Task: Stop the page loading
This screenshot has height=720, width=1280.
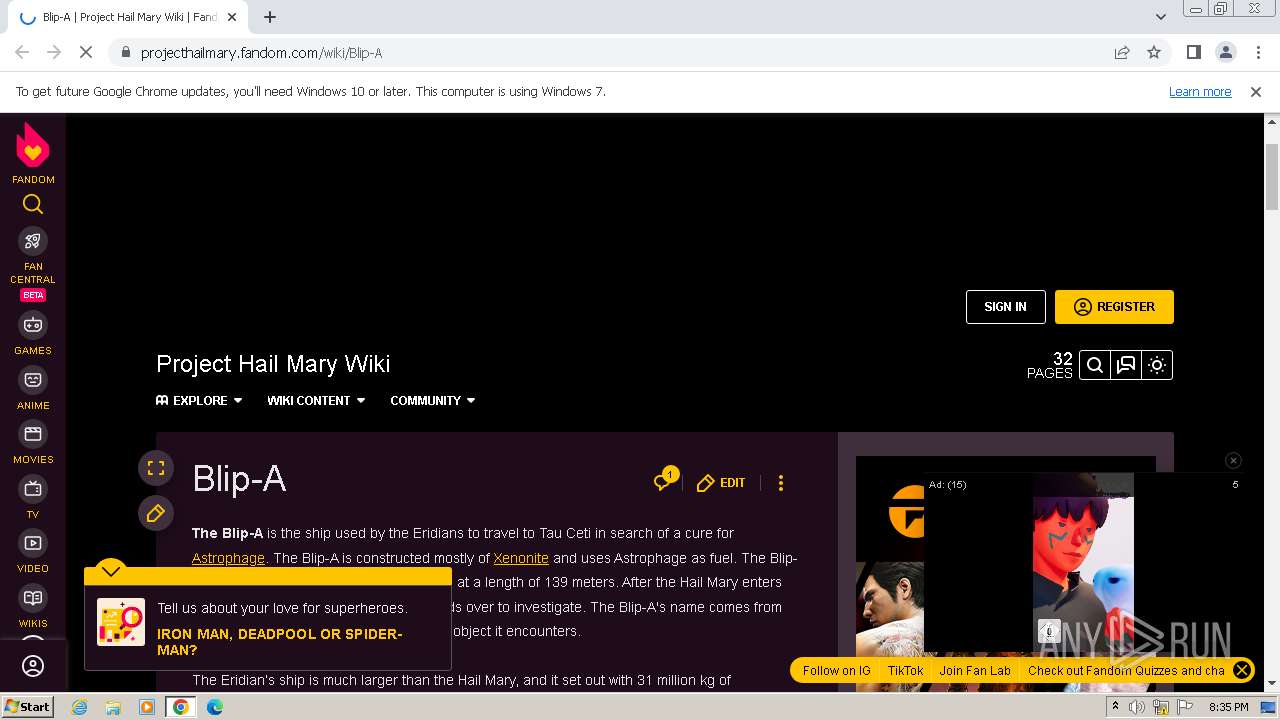Action: 86,52
